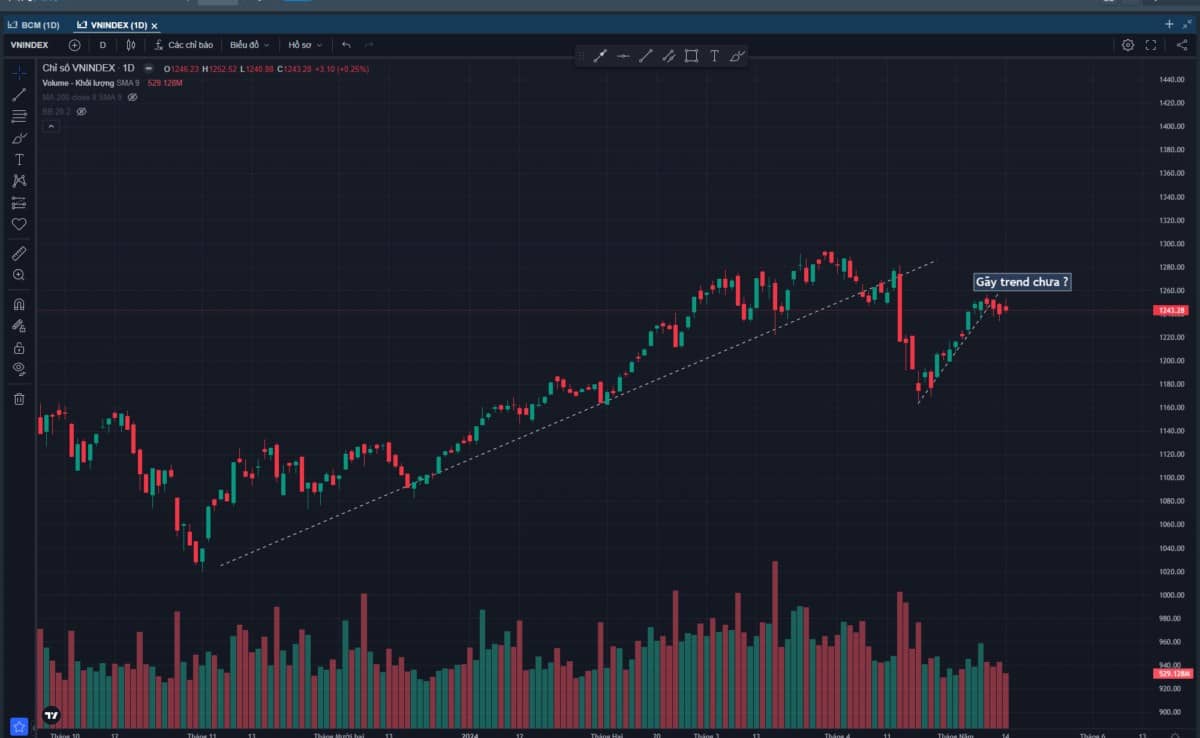Toggle magnet mode in left sidebar
This screenshot has height=738, width=1200.
tap(18, 305)
